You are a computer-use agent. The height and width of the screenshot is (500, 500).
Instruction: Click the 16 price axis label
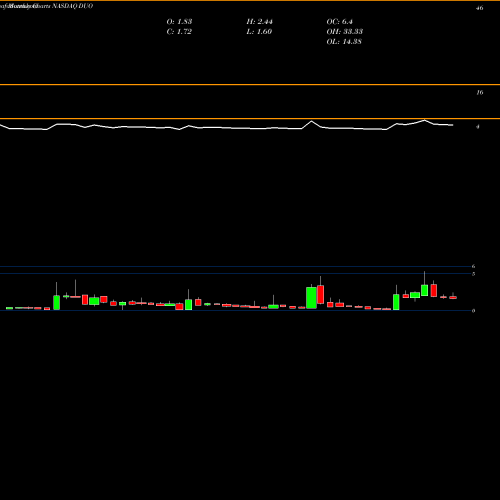tap(479, 93)
